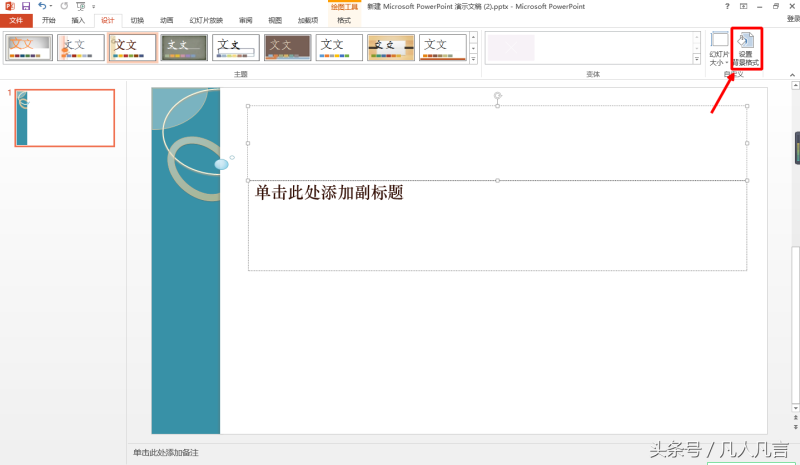Switch to the 插入 (Insert) tab
This screenshot has height=465, width=800.
tap(78, 20)
